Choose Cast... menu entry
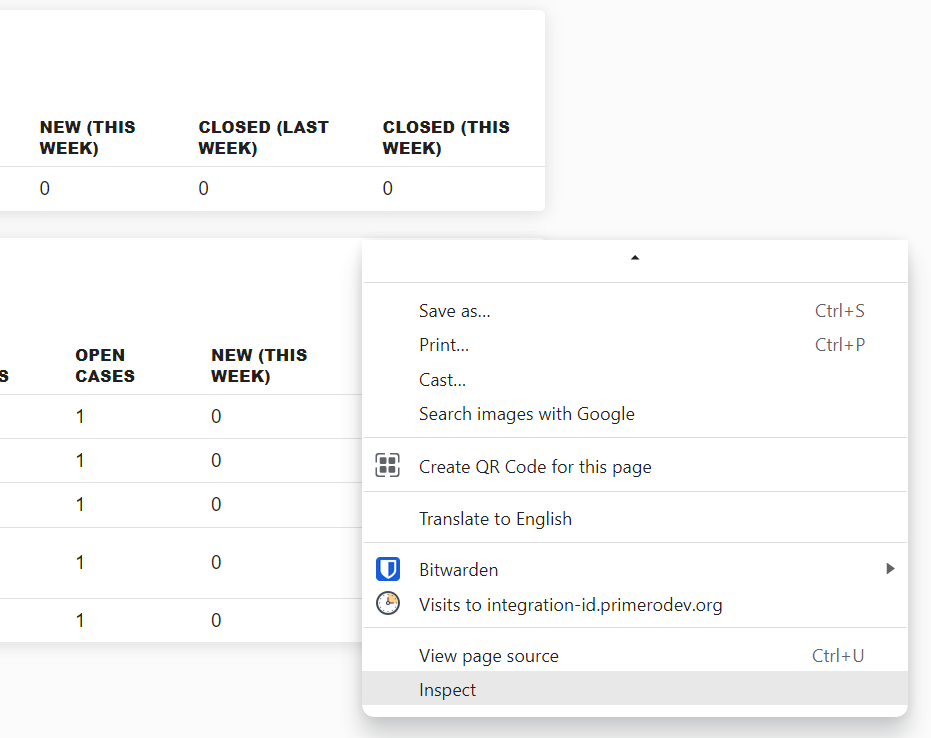 (635, 379)
